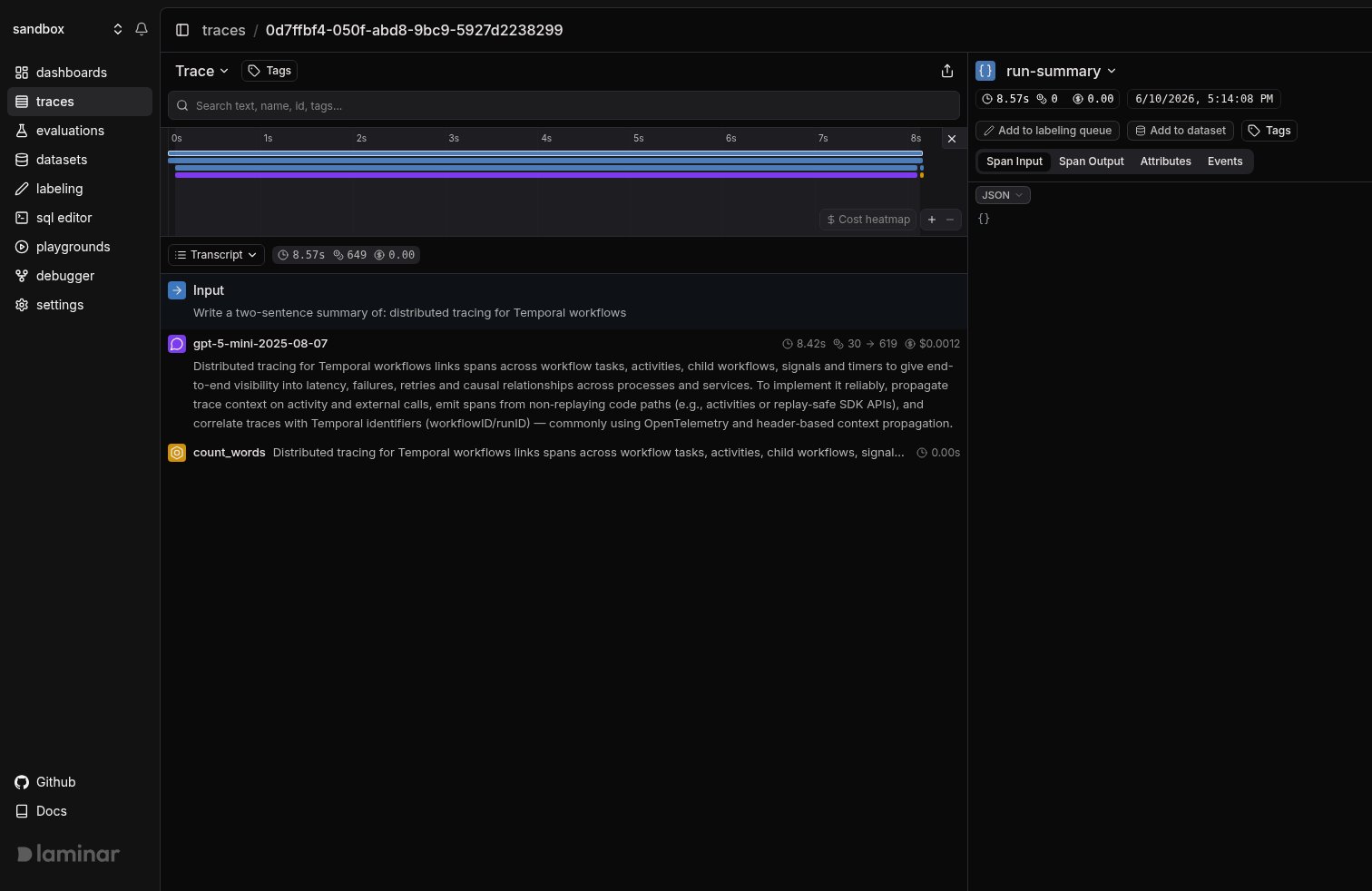Click the $0.0012 cost value
The height and width of the screenshot is (891, 1372).
coord(933,344)
